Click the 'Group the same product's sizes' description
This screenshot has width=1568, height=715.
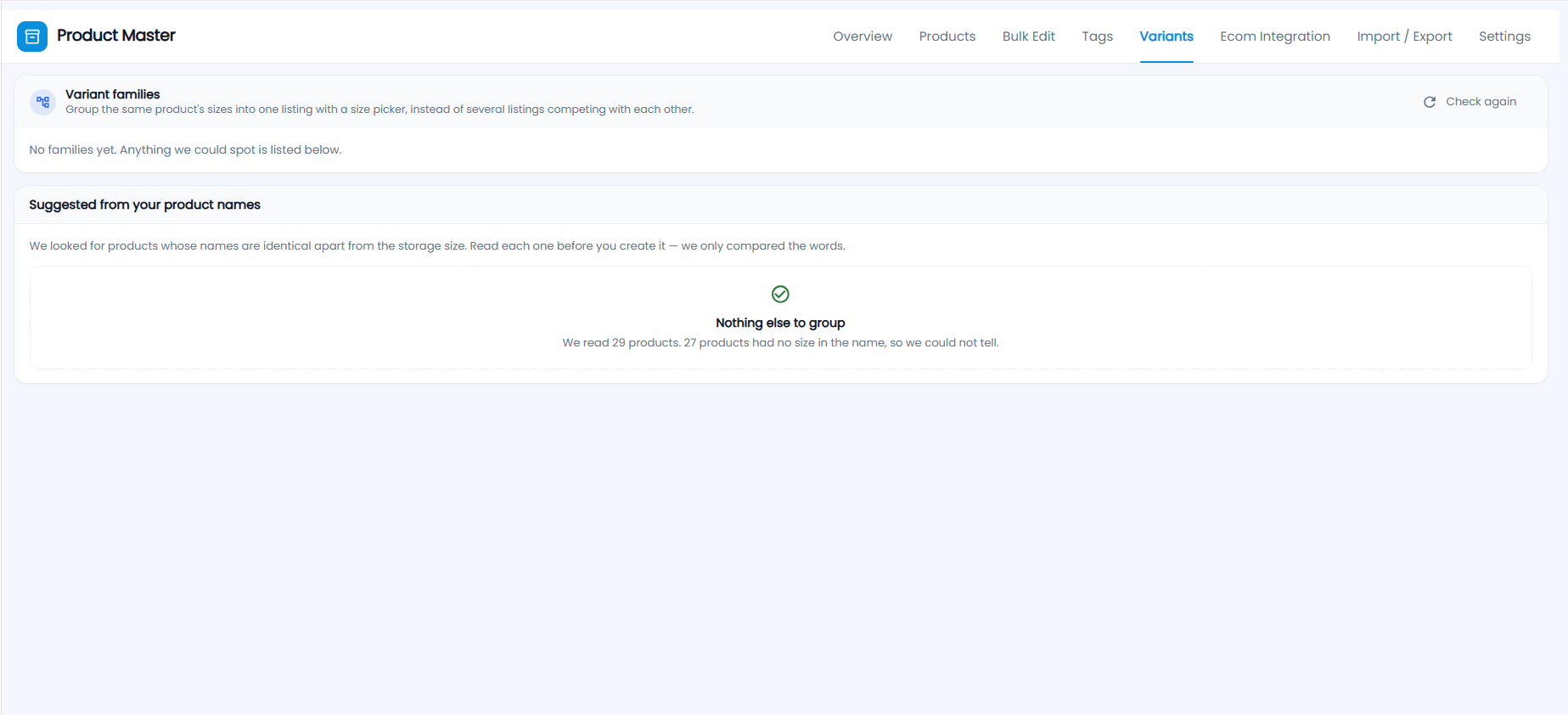click(x=379, y=110)
